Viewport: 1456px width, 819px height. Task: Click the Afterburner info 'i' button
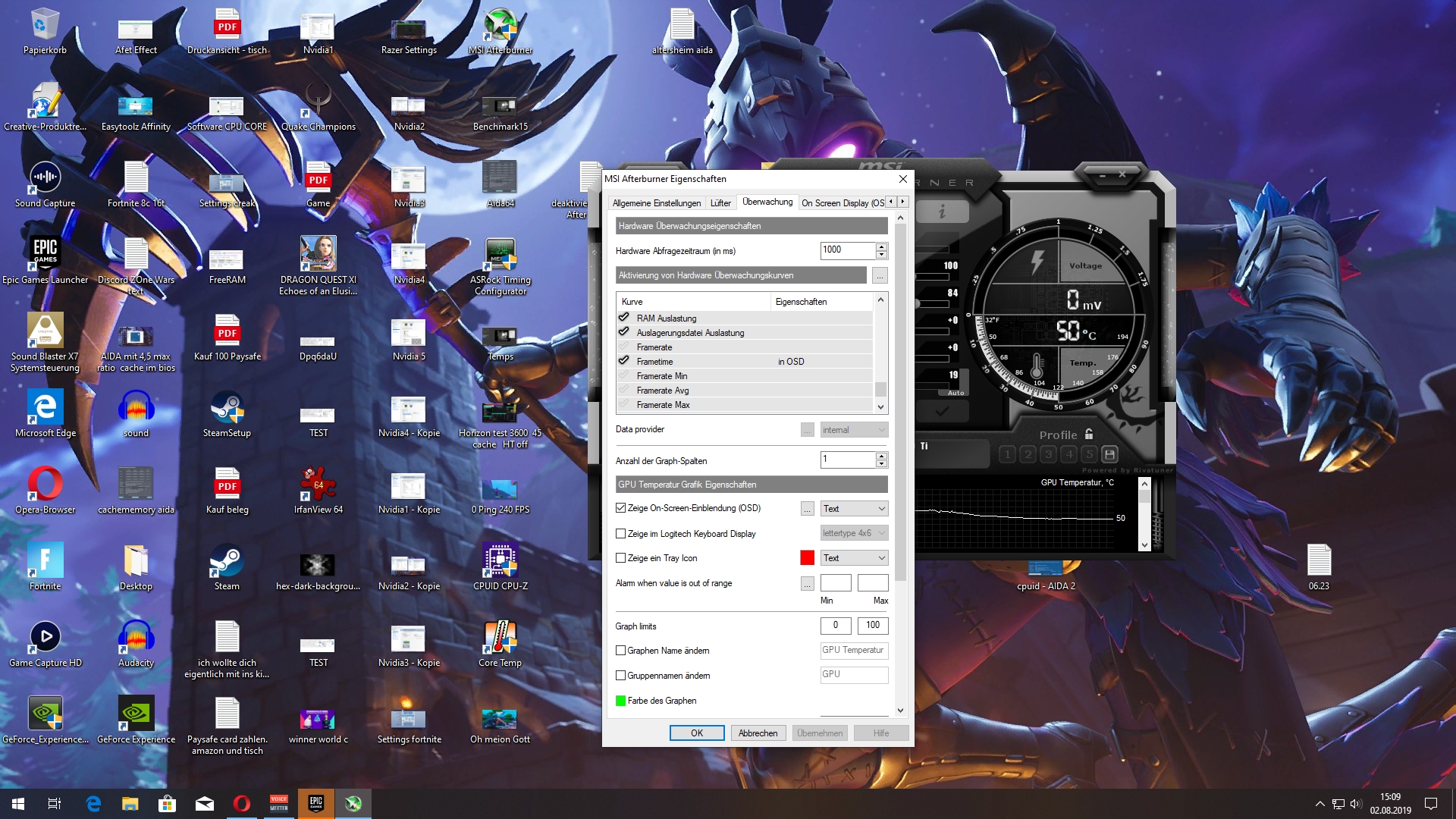click(x=942, y=212)
